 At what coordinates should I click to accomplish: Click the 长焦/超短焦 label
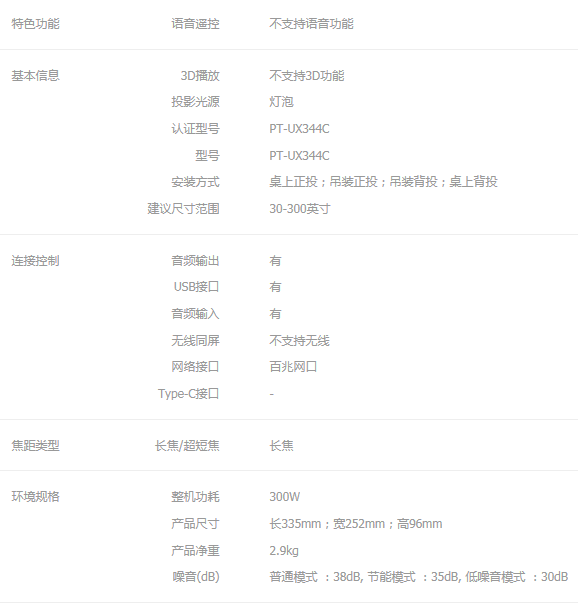tap(187, 446)
